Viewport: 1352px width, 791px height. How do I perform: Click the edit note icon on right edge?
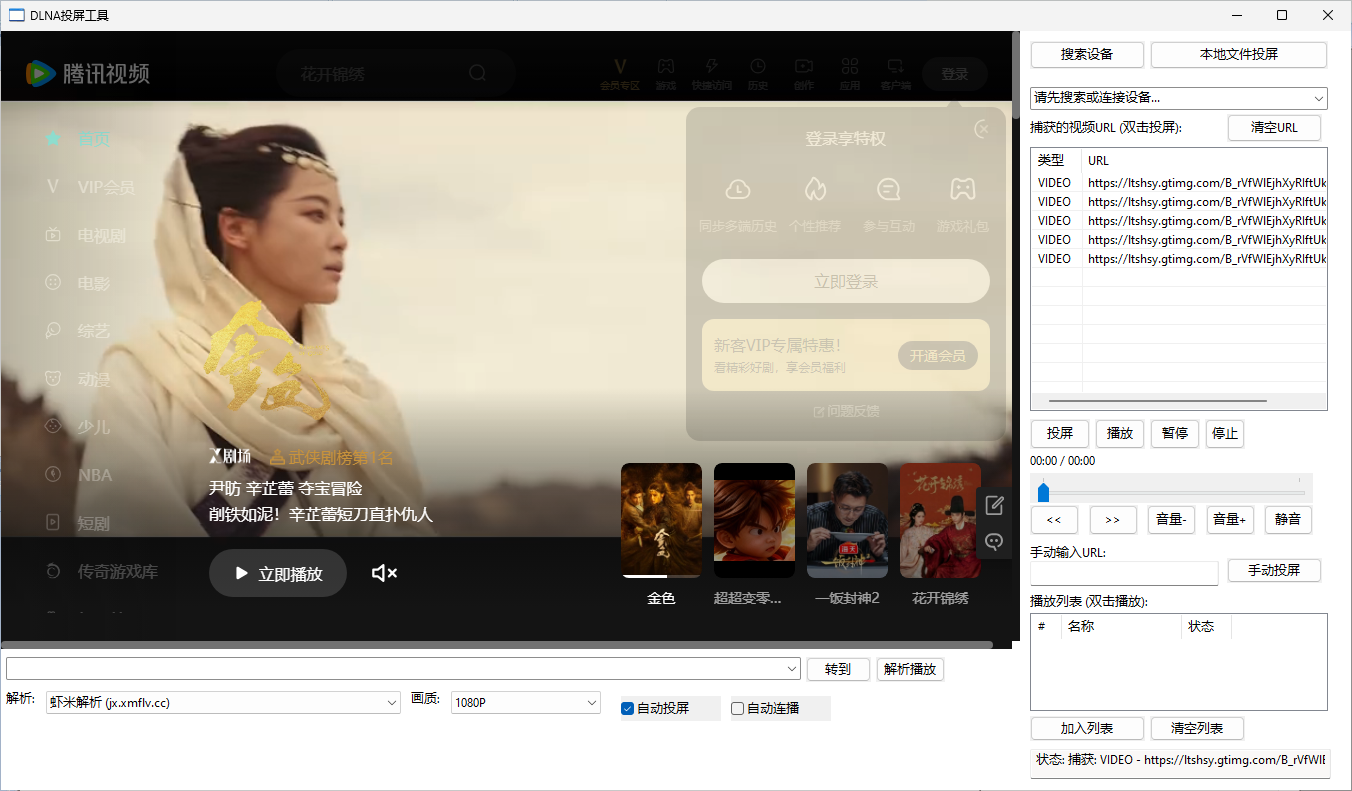pyautogui.click(x=994, y=506)
